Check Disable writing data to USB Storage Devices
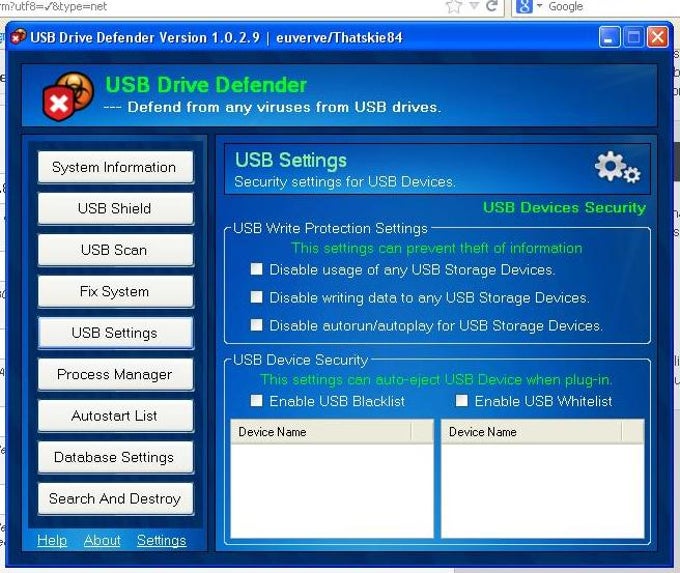 (x=256, y=297)
